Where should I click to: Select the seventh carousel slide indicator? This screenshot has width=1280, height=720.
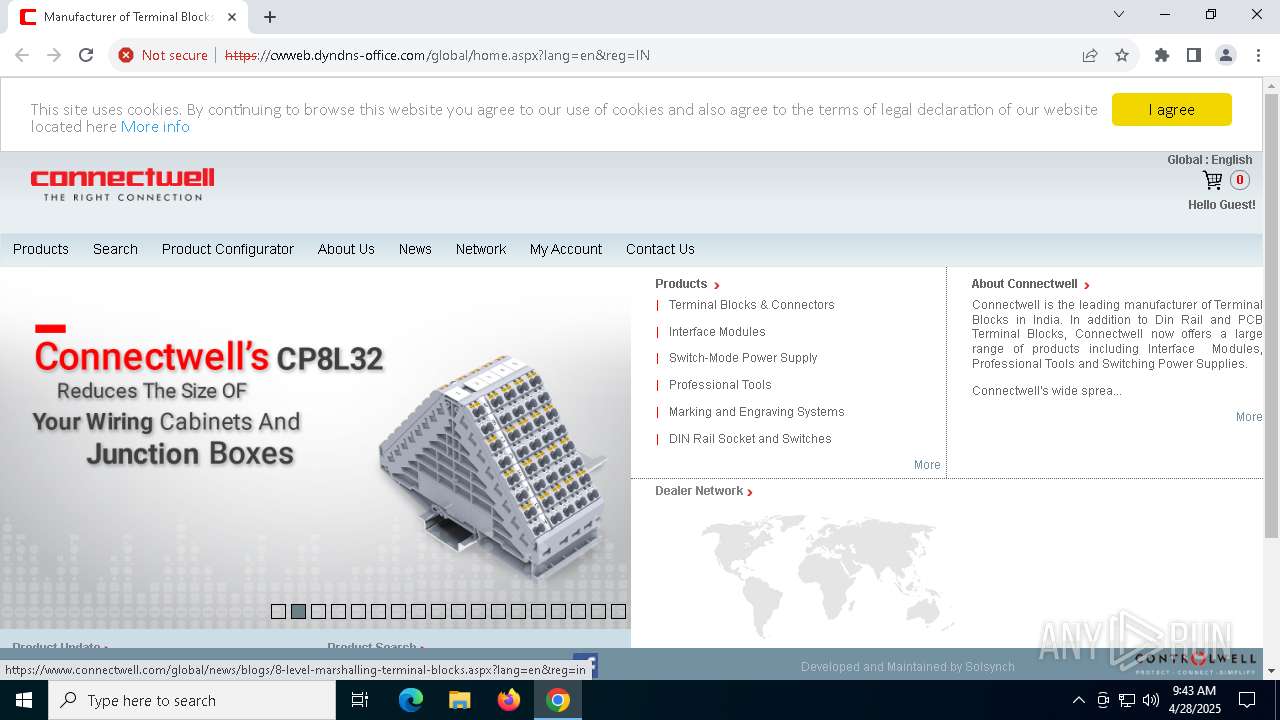[398, 611]
